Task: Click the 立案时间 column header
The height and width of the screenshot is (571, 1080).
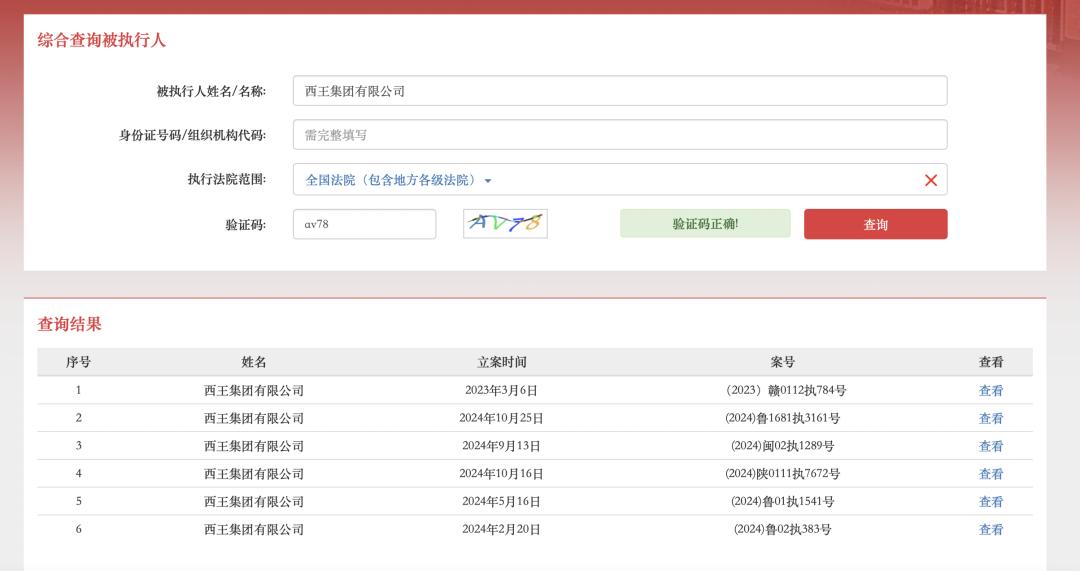Action: pos(501,362)
